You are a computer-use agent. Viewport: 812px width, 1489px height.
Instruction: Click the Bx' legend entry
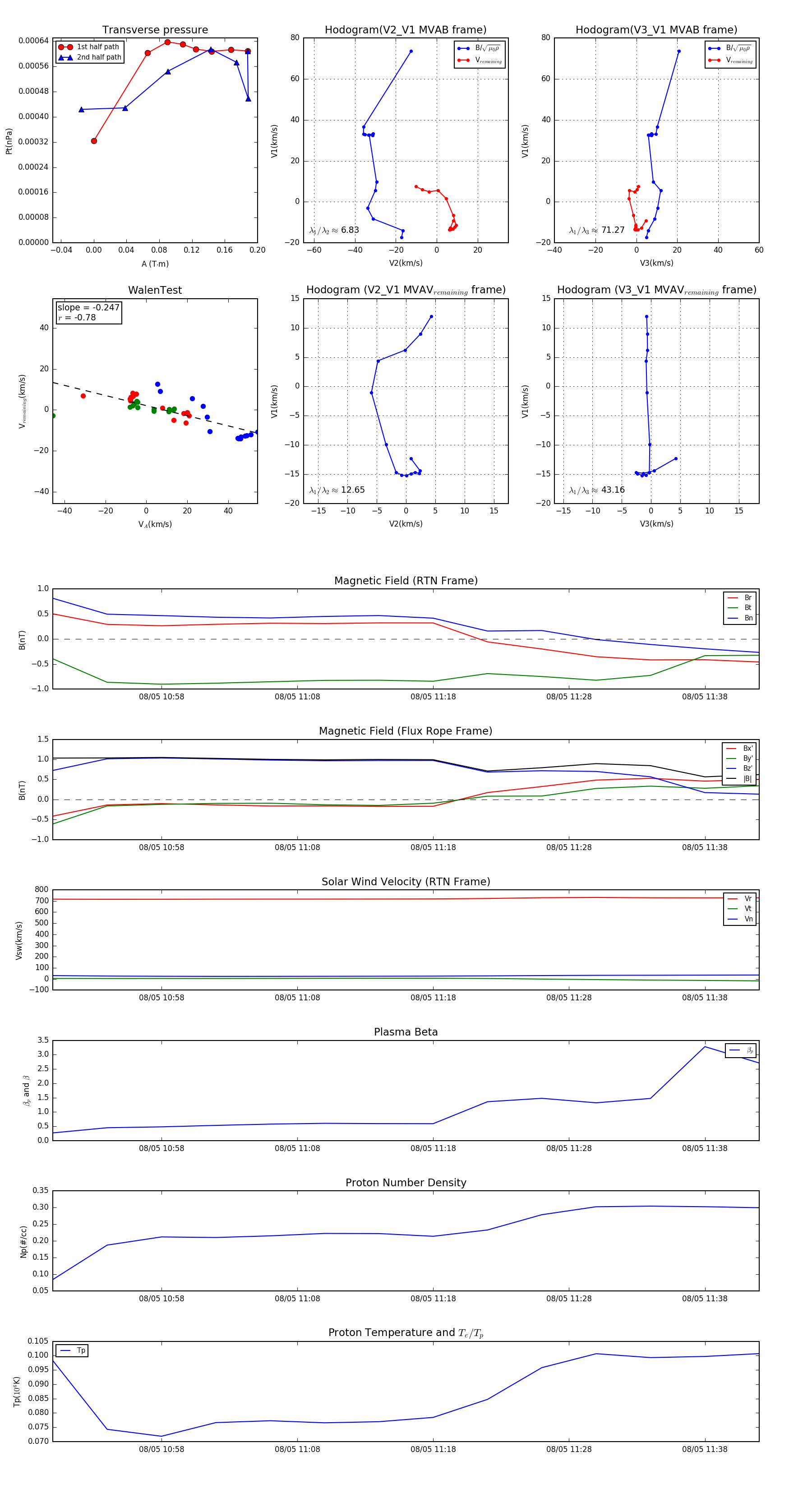tap(740, 749)
